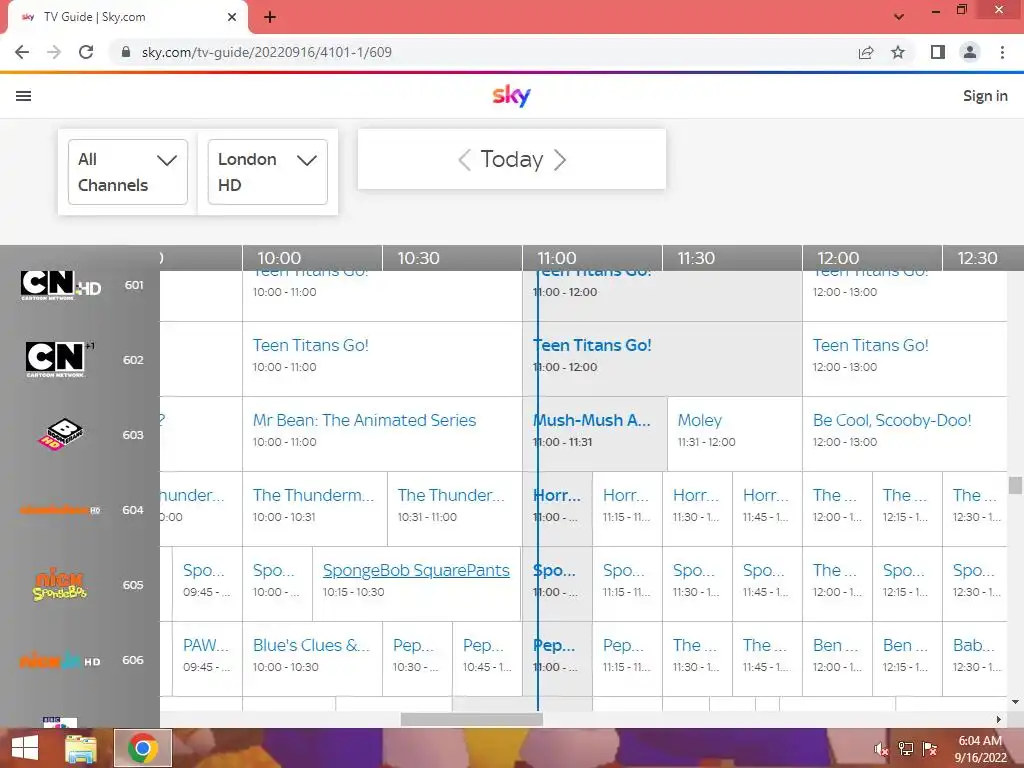
Task: Expand the London HD region dropdown
Action: [268, 172]
